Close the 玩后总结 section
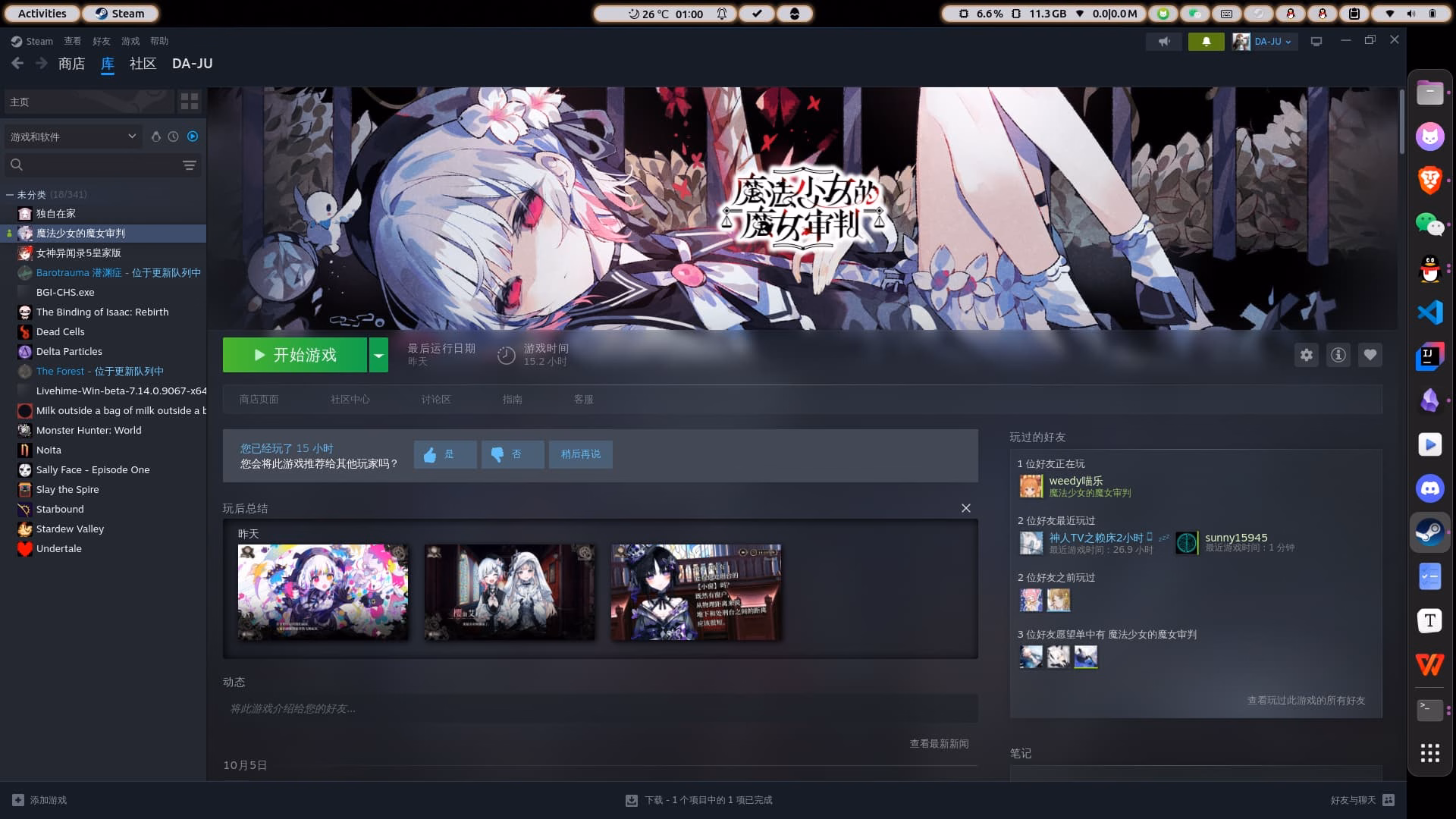 (x=965, y=508)
